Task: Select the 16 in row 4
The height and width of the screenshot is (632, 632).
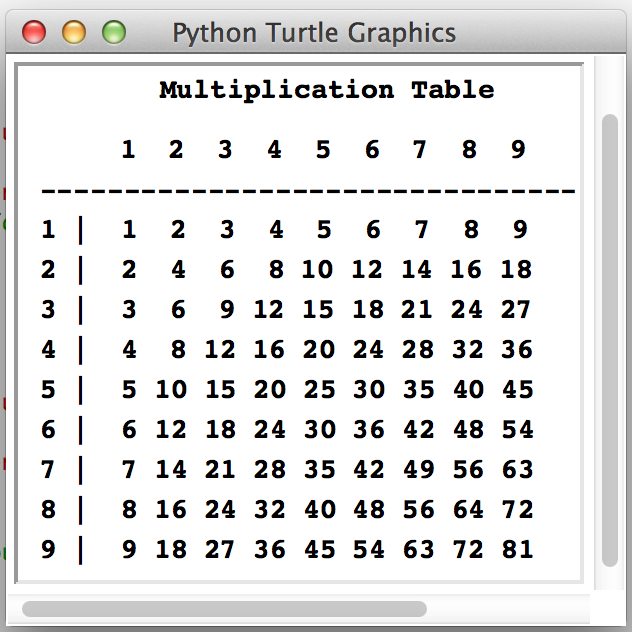Action: pos(270,349)
